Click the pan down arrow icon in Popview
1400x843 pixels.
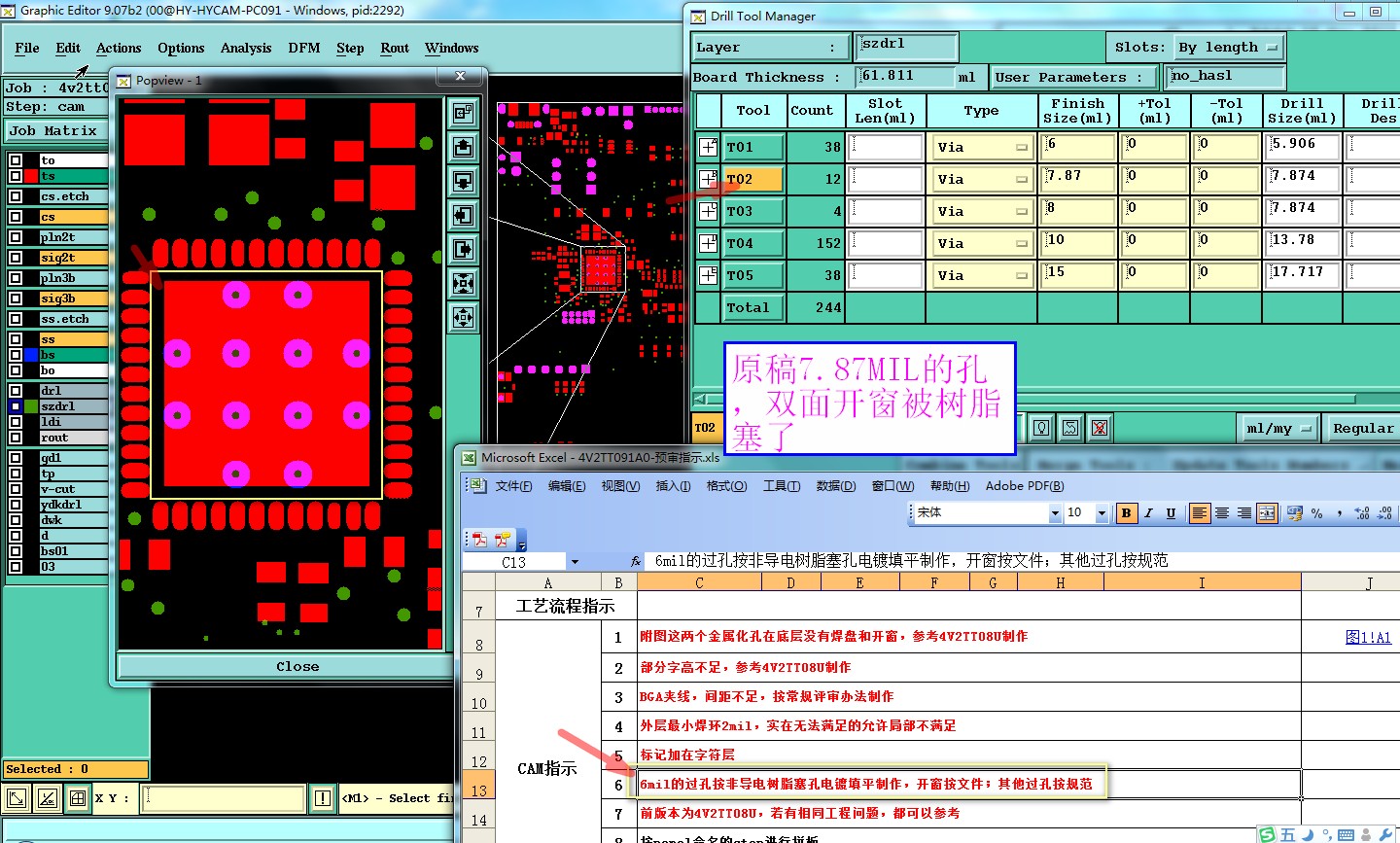coord(464,181)
